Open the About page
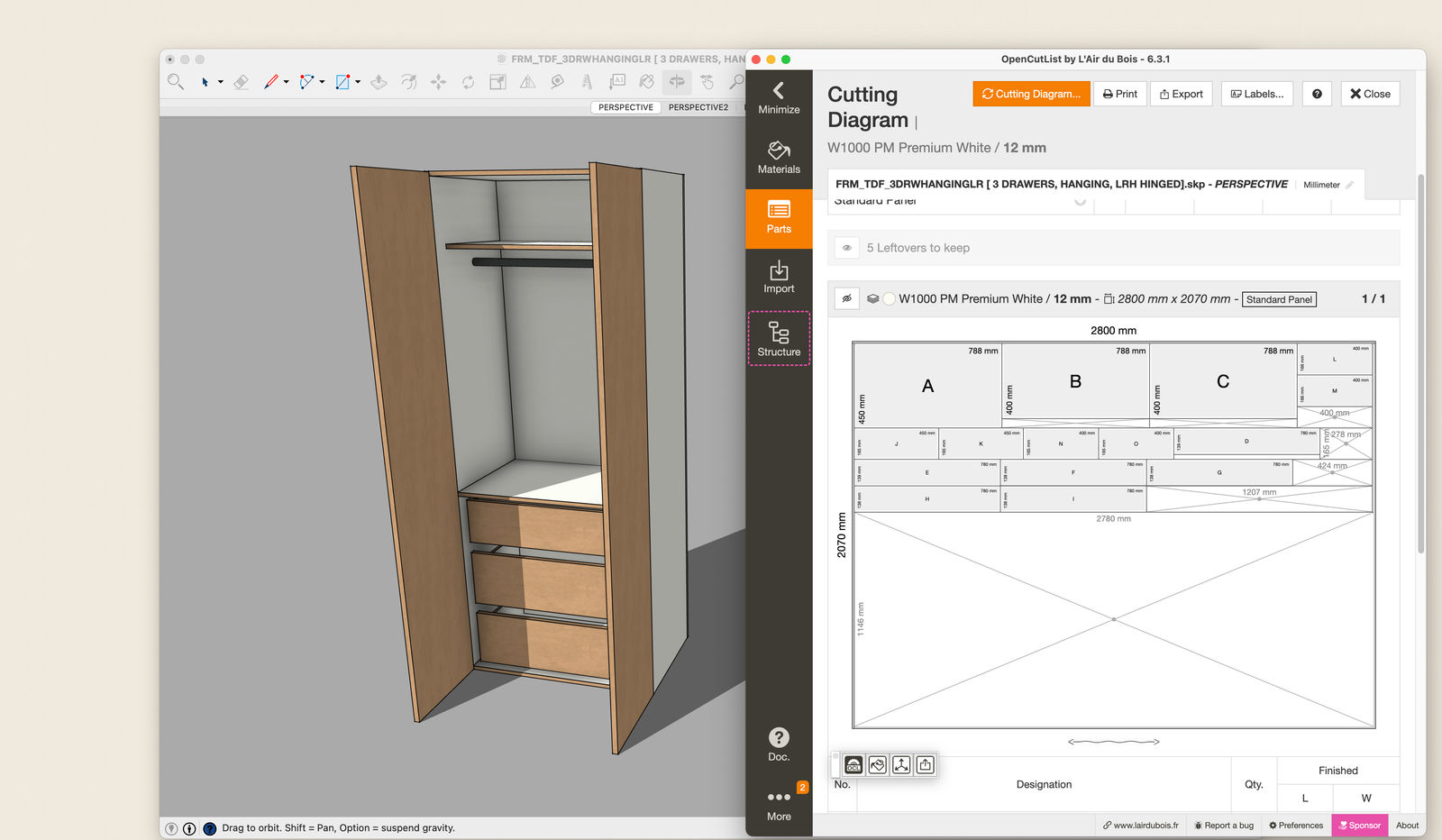 pos(1407,826)
